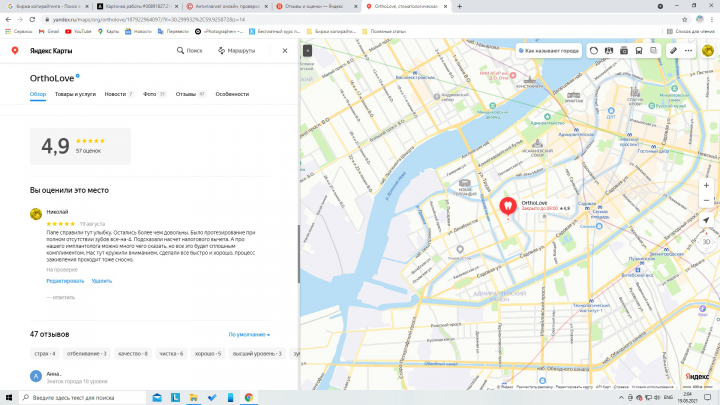Viewport: 720px width, 405px height.
Task: Show hidden system tray icons
Action: [x=621, y=398]
